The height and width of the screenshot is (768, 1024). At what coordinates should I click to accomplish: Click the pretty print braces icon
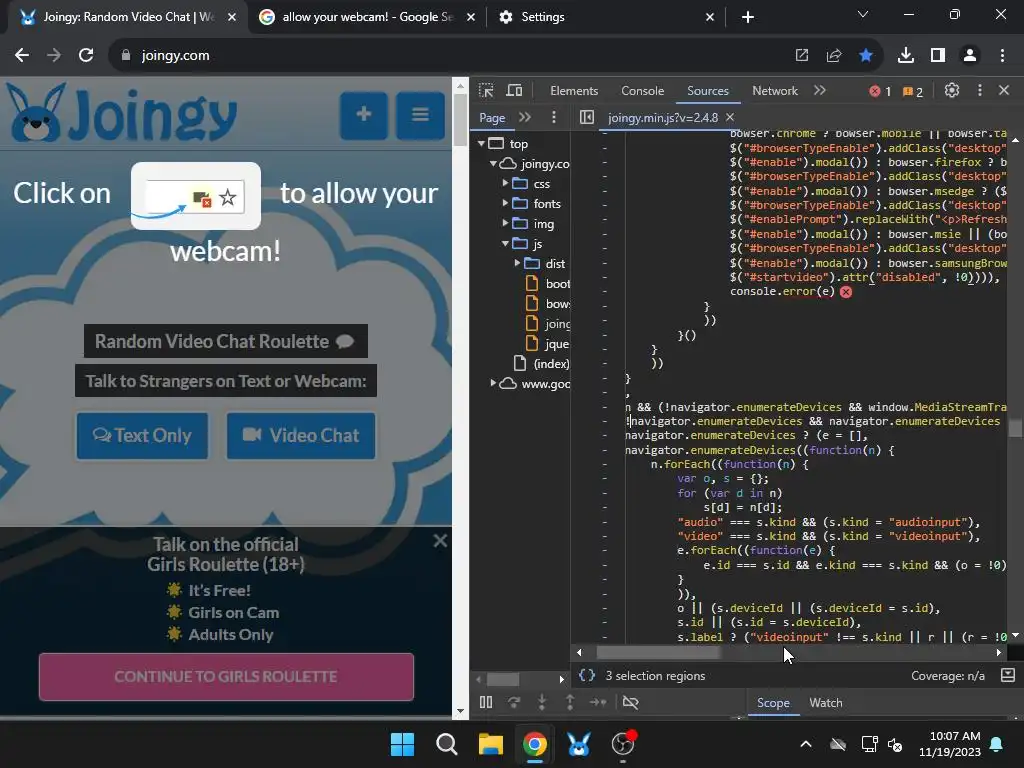coord(586,675)
